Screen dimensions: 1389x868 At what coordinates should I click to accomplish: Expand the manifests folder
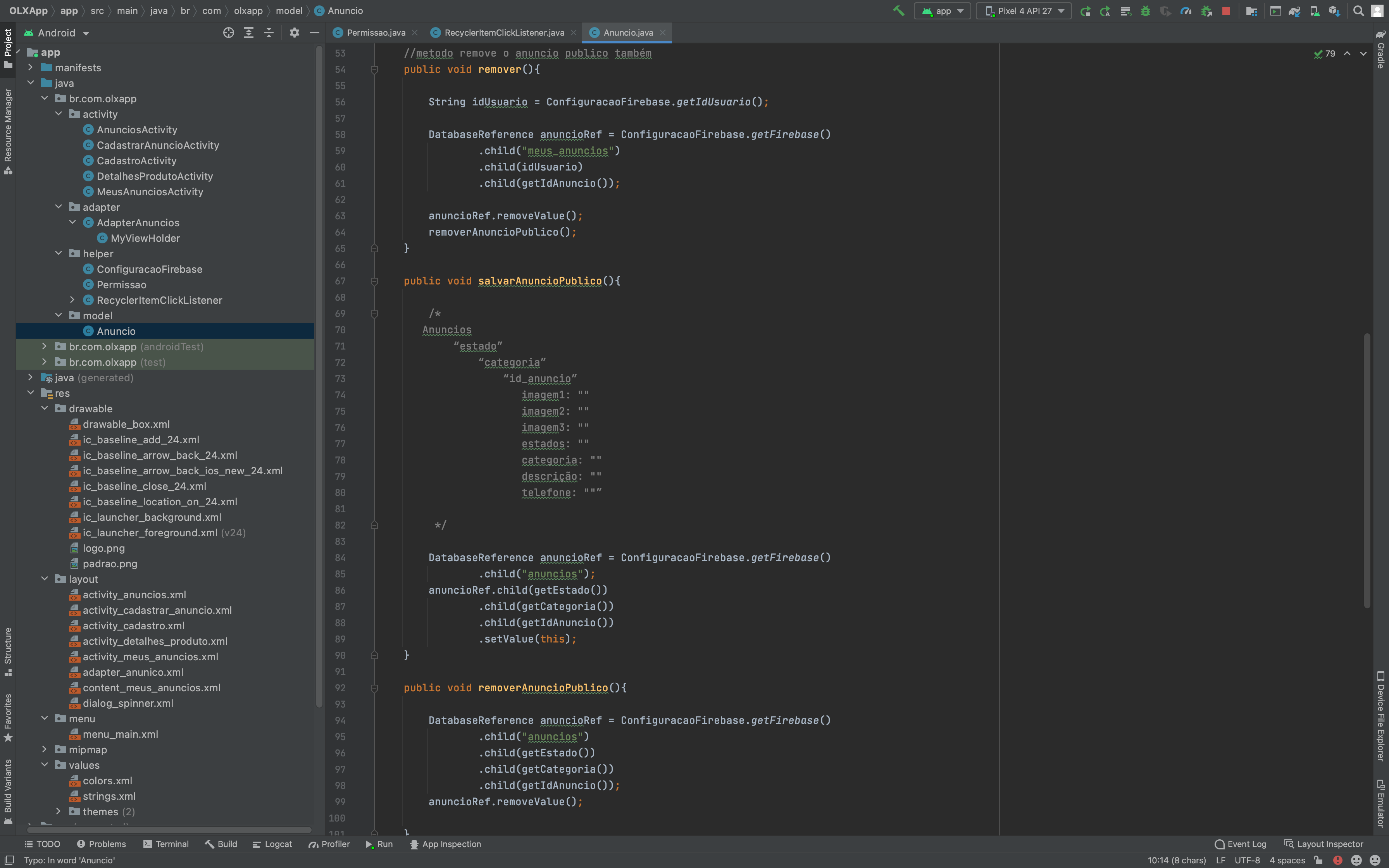30,68
